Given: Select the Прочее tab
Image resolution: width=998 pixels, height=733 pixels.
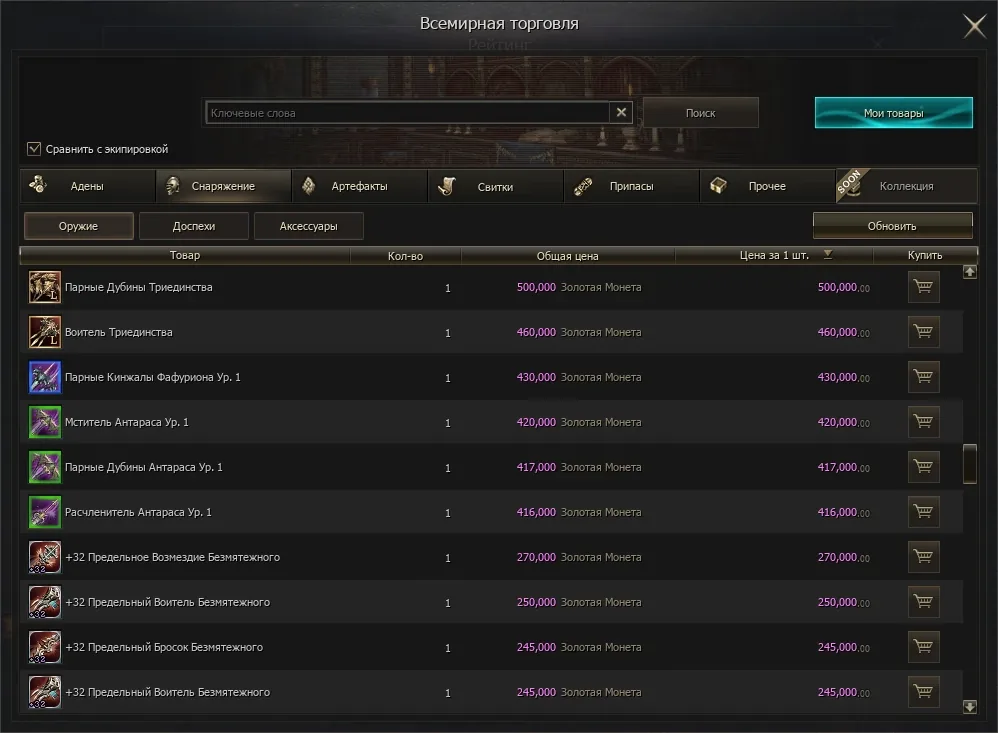Looking at the screenshot, I should pyautogui.click(x=768, y=186).
